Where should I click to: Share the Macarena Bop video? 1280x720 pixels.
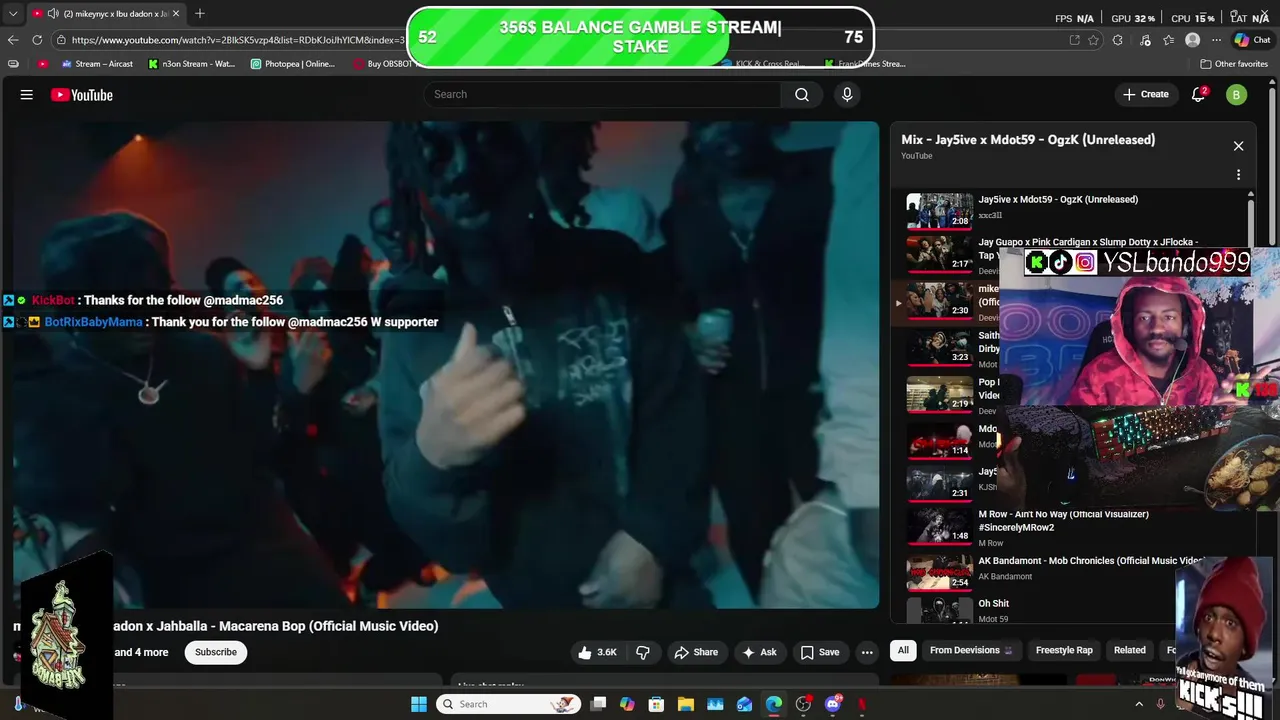click(x=696, y=652)
